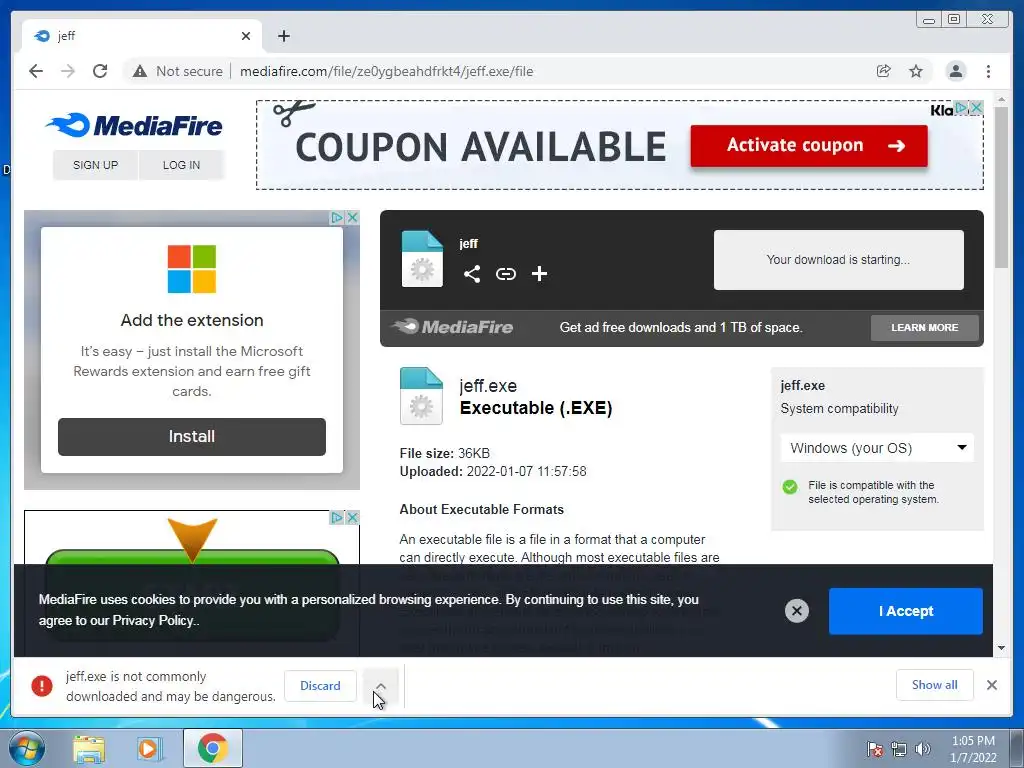Open AdChoices on Microsoft Rewards ad
Viewport: 1024px width, 768px height.
point(337,217)
